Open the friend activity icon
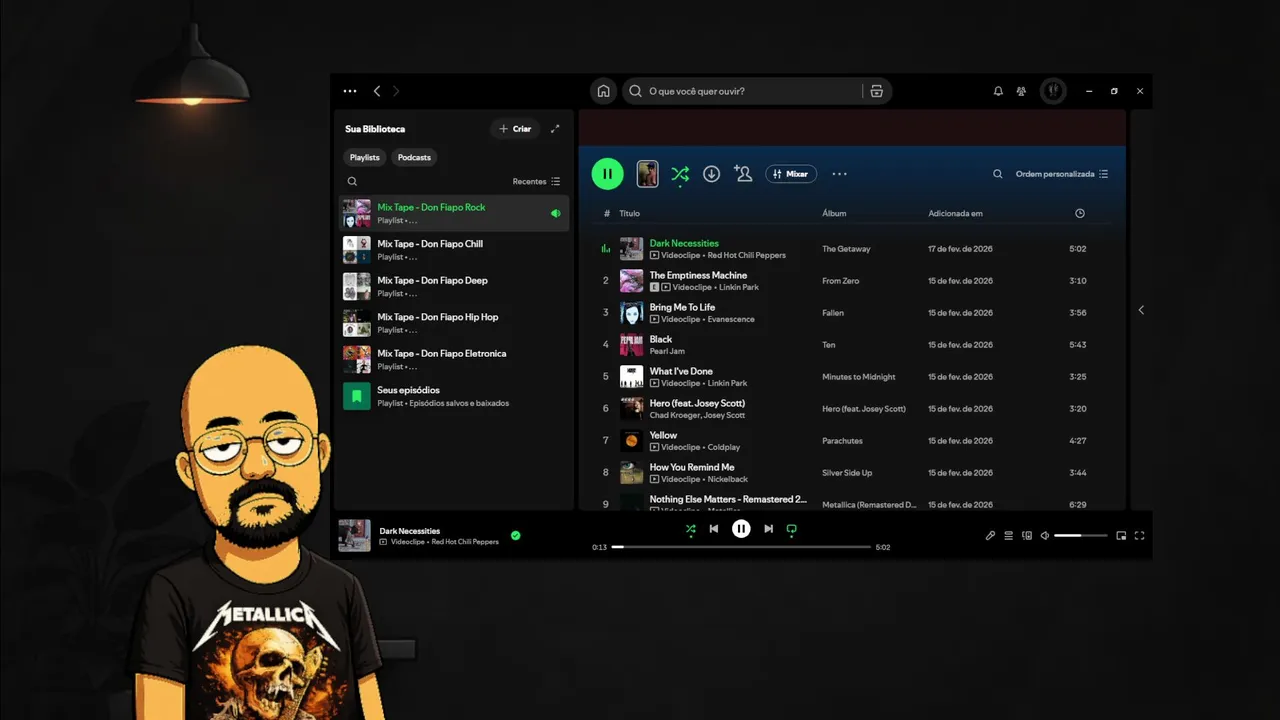 pyautogui.click(x=1021, y=91)
